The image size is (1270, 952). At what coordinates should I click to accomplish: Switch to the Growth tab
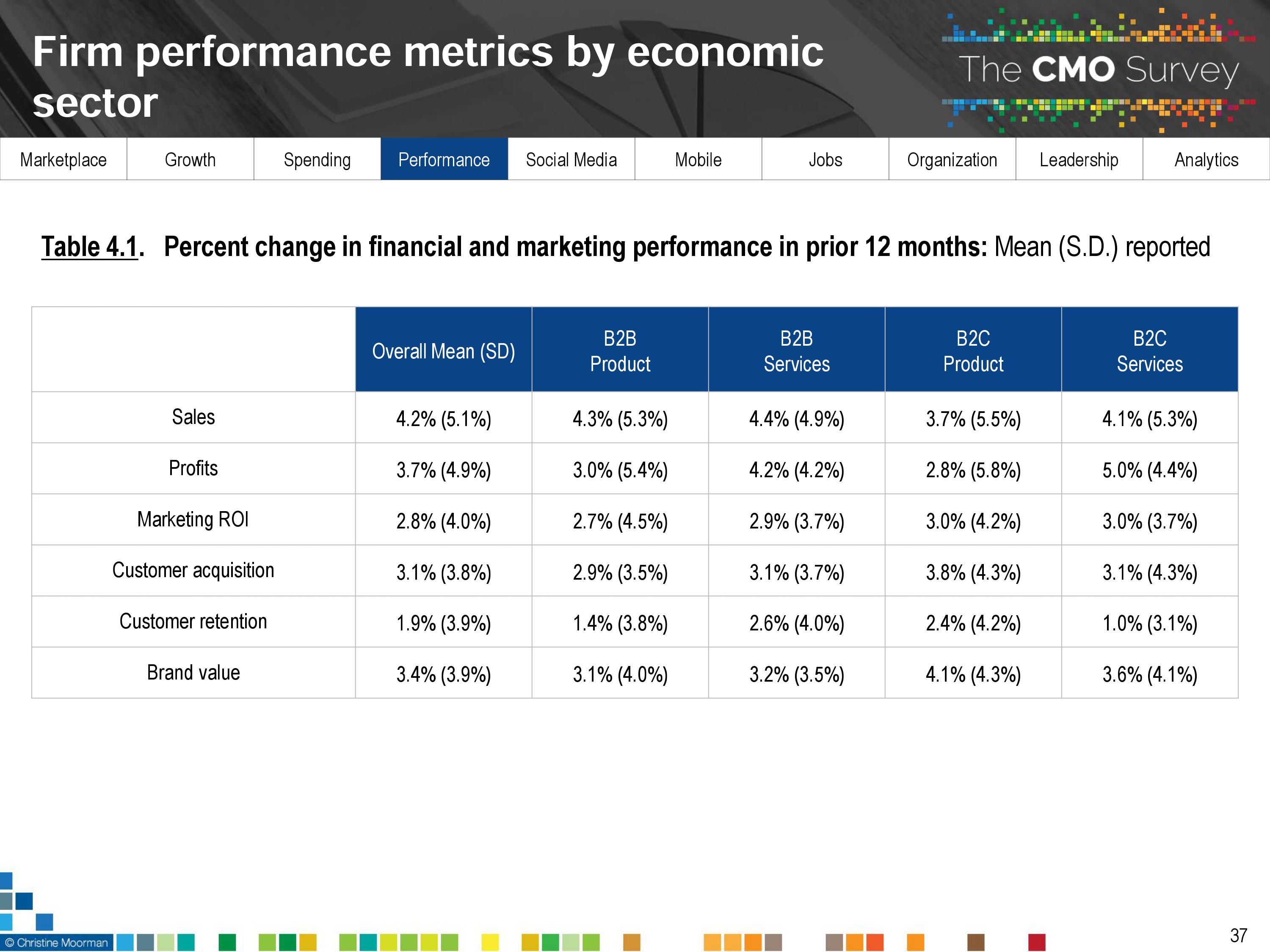click(190, 160)
